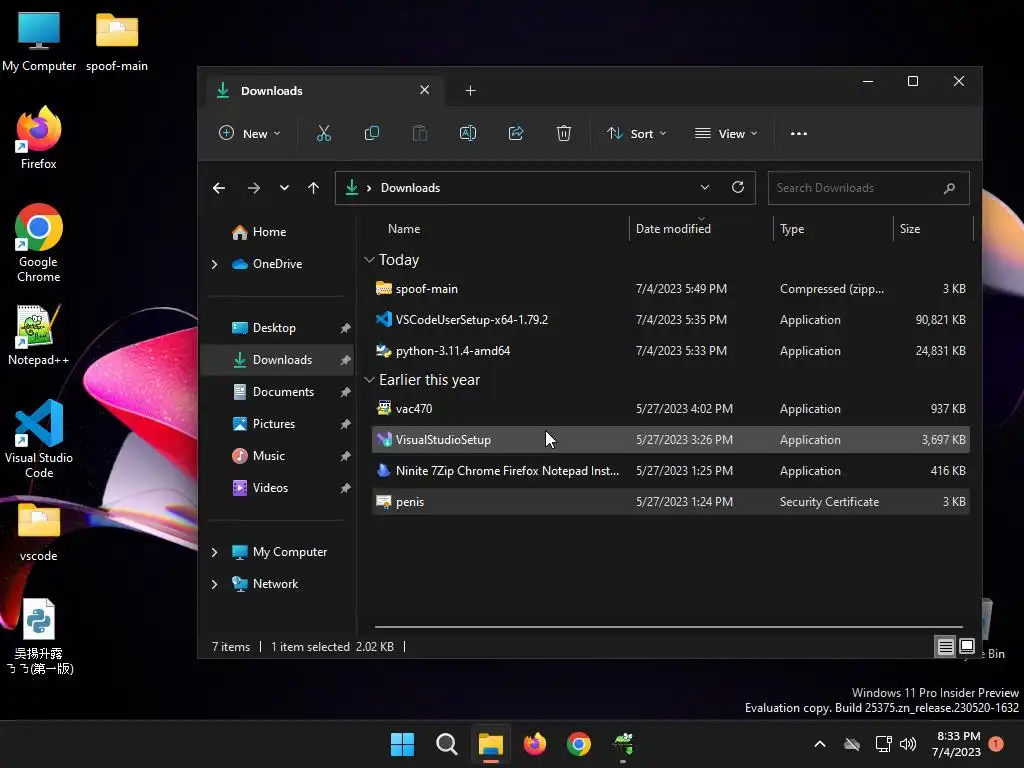The height and width of the screenshot is (768, 1024).
Task: Close the Downloads tab
Action: pos(424,89)
